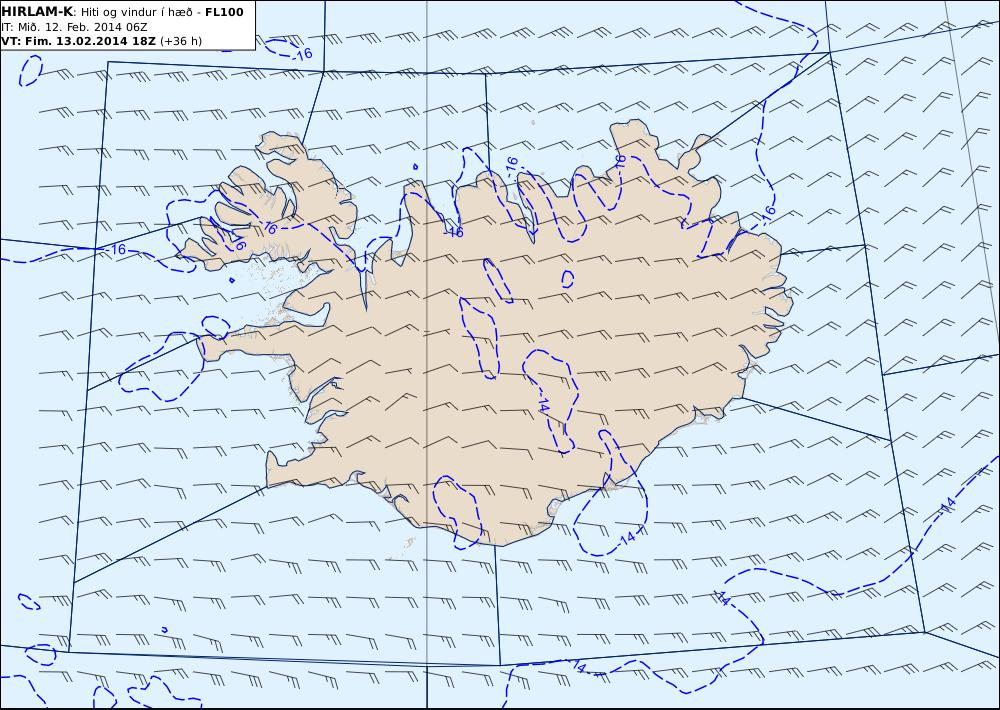Click the 14 contour label off the southeast coast
The width and height of the screenshot is (1000, 710).
(628, 538)
